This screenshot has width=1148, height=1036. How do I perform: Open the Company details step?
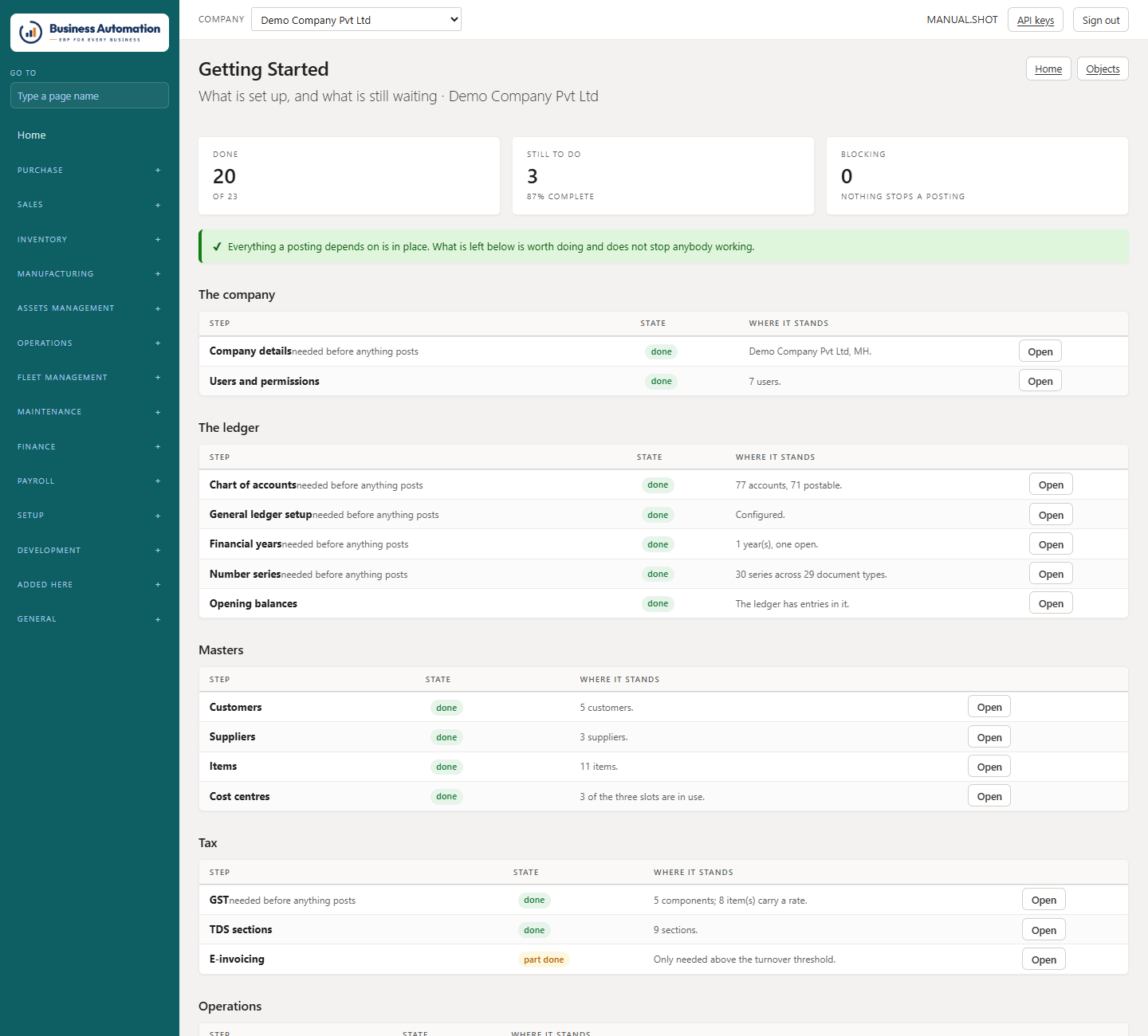[1040, 351]
